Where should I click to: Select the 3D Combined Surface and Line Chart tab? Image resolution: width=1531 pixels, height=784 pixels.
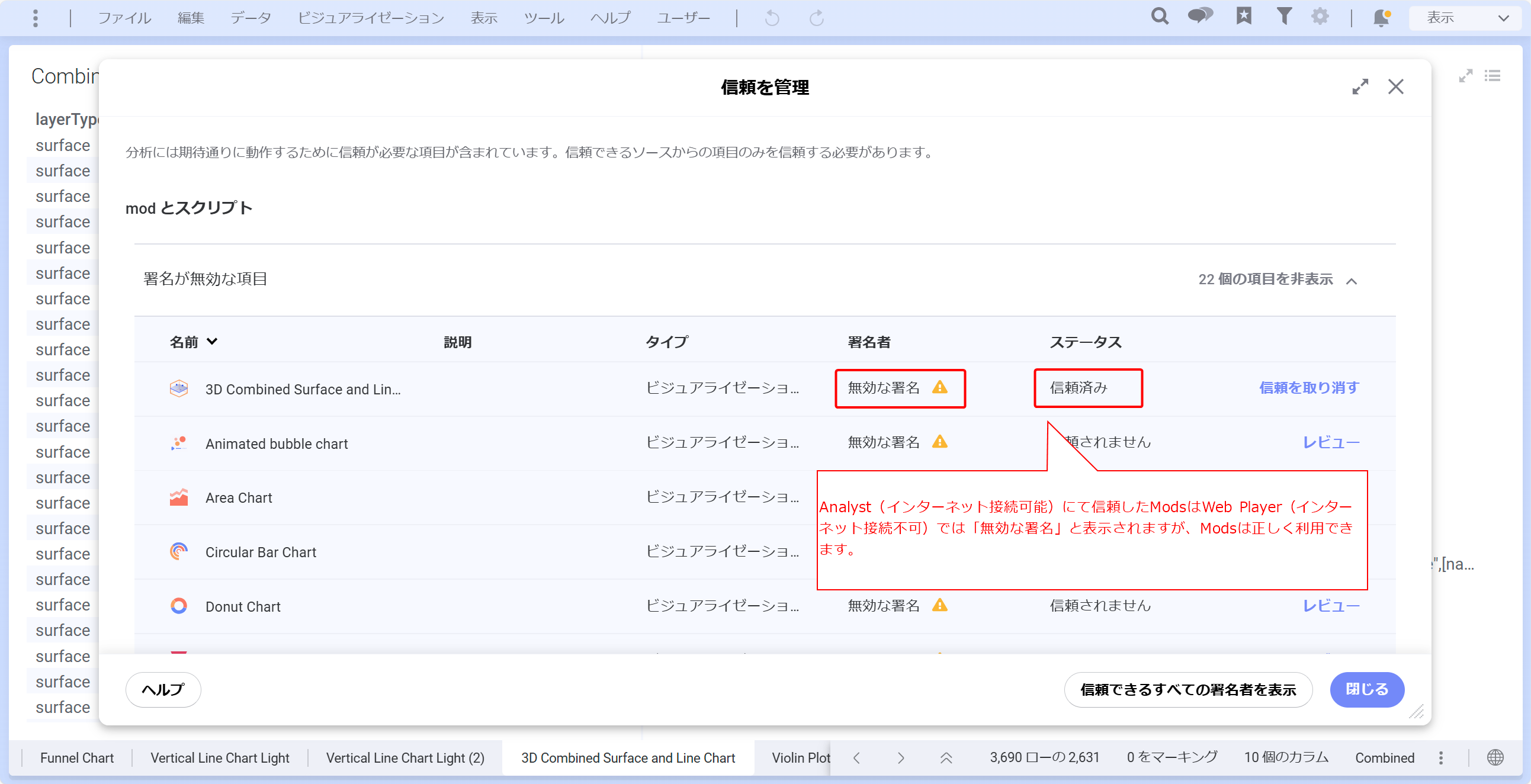click(x=628, y=758)
